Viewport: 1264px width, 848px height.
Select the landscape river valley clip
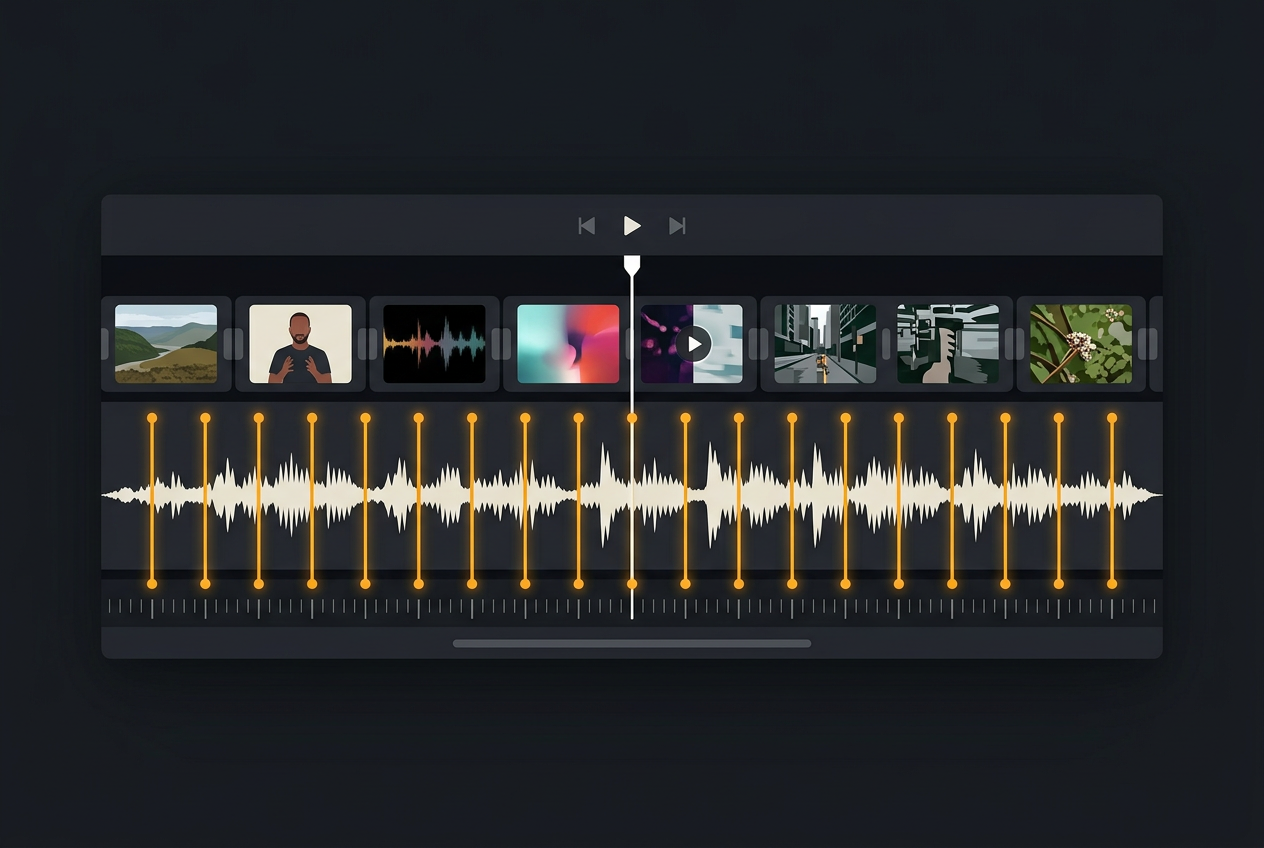(x=166, y=344)
